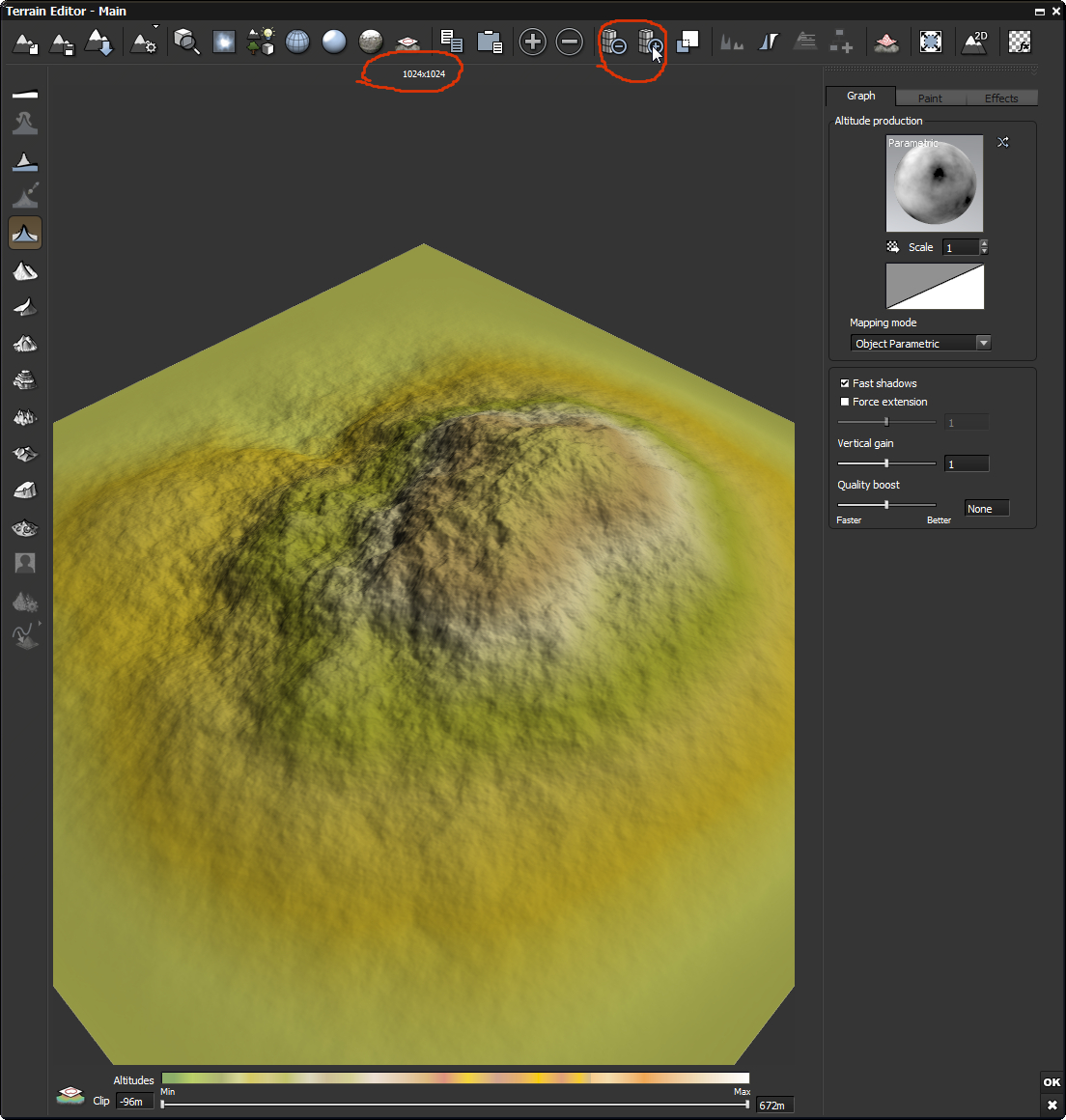Click the zero edges red-mesh terrain icon
1066x1120 pixels.
coord(886,42)
